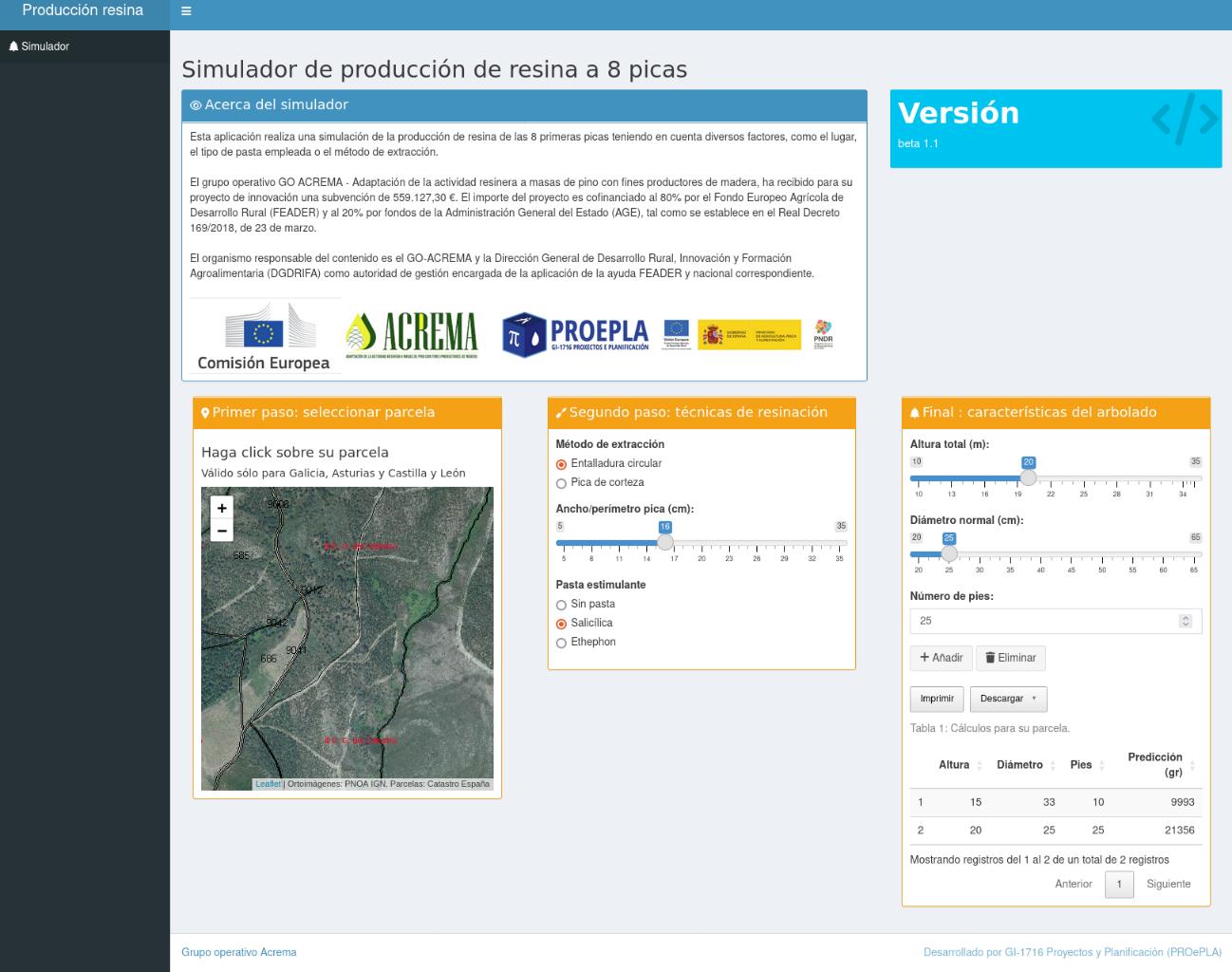Focus the Número de pies input field

1055,621
